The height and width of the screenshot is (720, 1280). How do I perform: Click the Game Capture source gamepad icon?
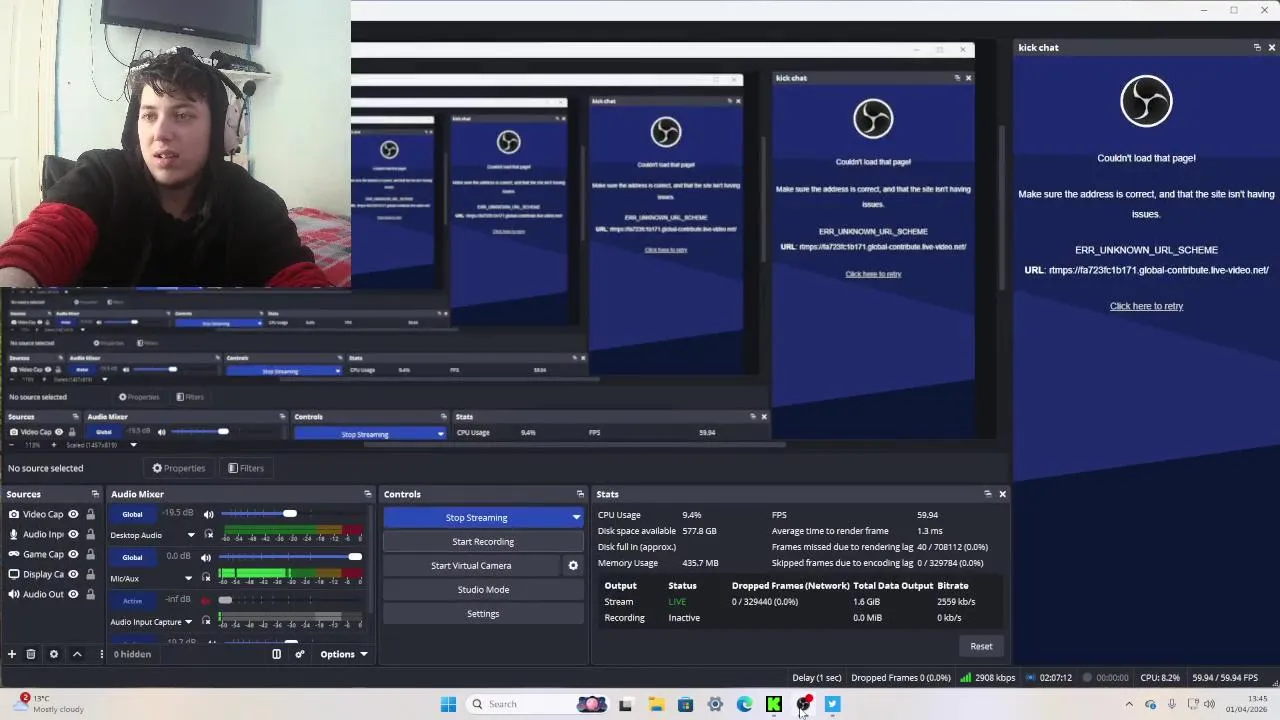[13, 554]
